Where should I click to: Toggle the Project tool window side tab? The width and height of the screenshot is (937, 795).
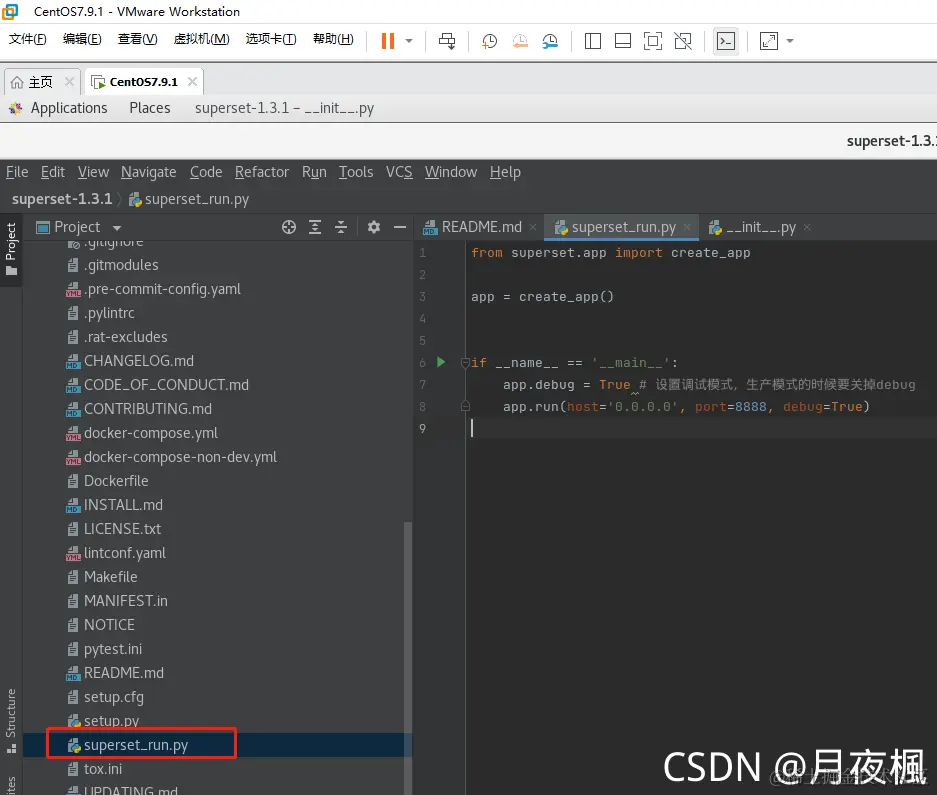[11, 249]
